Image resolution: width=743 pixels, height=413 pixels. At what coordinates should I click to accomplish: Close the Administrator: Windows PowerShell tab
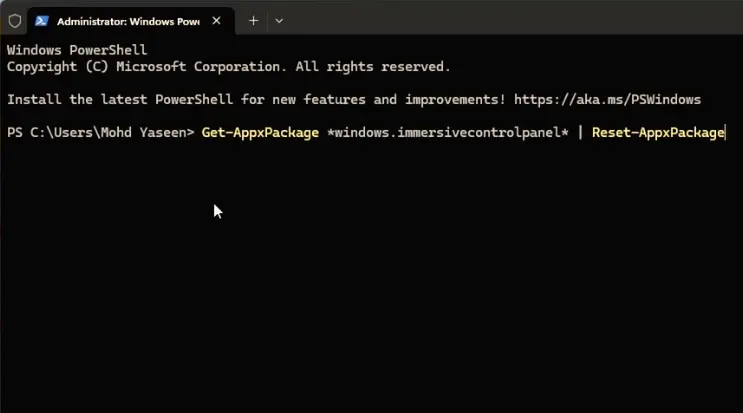217,21
